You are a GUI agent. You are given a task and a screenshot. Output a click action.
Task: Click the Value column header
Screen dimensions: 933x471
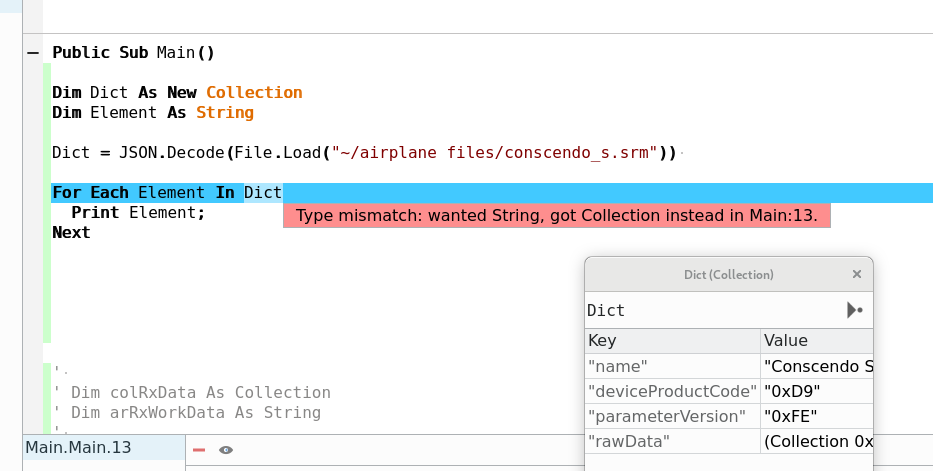[x=816, y=340]
